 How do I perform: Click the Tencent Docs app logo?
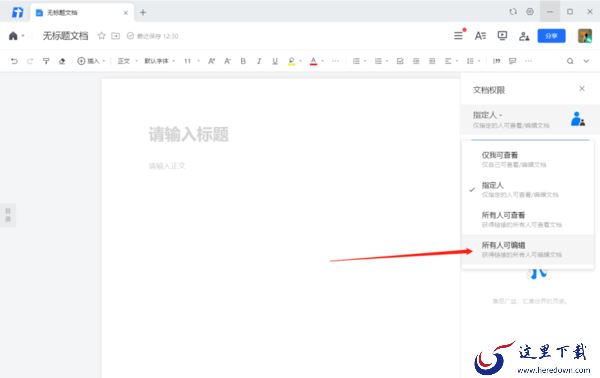pos(17,12)
